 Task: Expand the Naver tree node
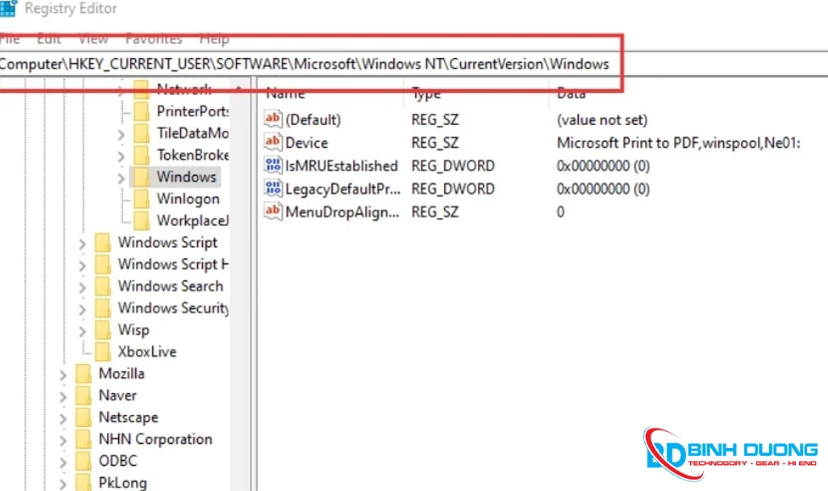pyautogui.click(x=63, y=397)
